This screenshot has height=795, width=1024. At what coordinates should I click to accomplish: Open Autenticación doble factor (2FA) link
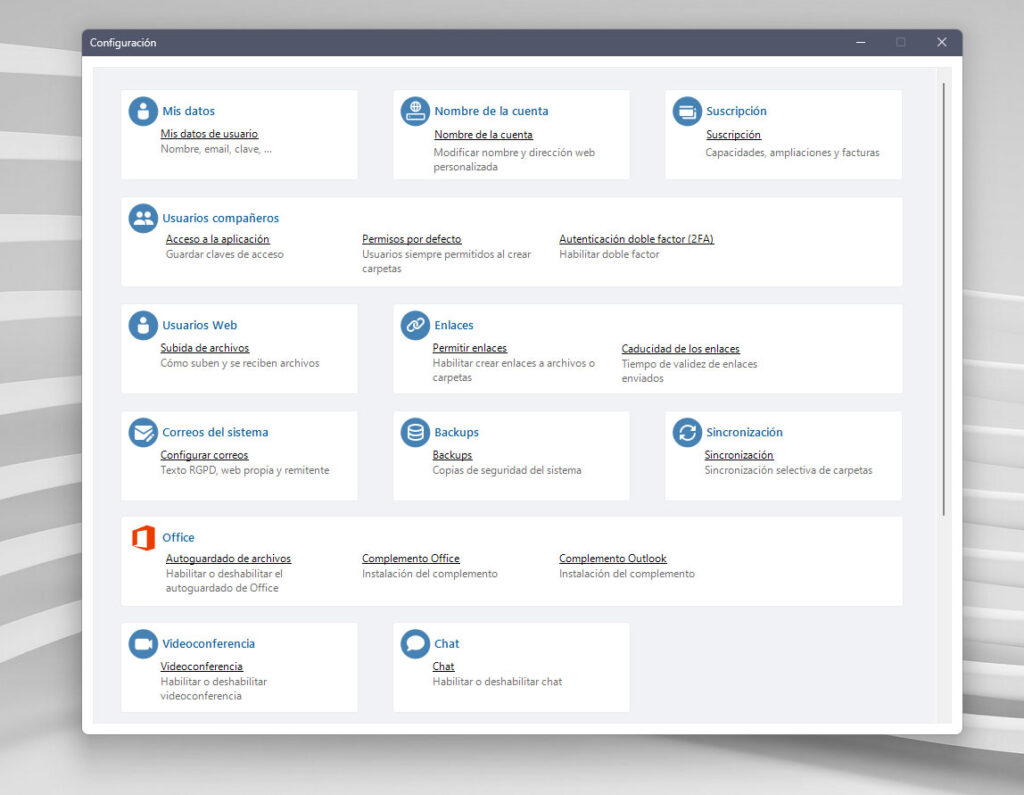636,239
